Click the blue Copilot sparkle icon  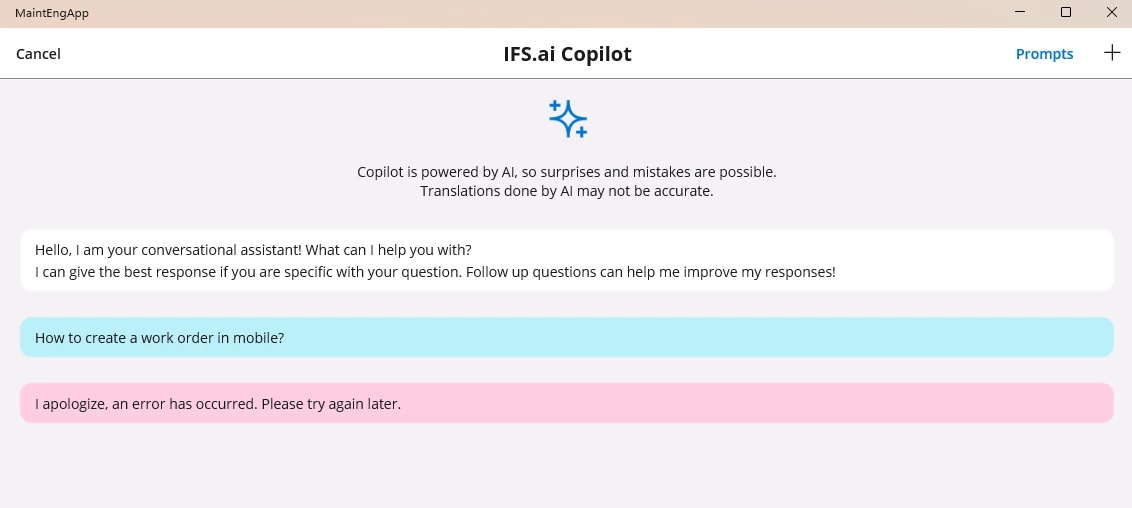pyautogui.click(x=567, y=118)
